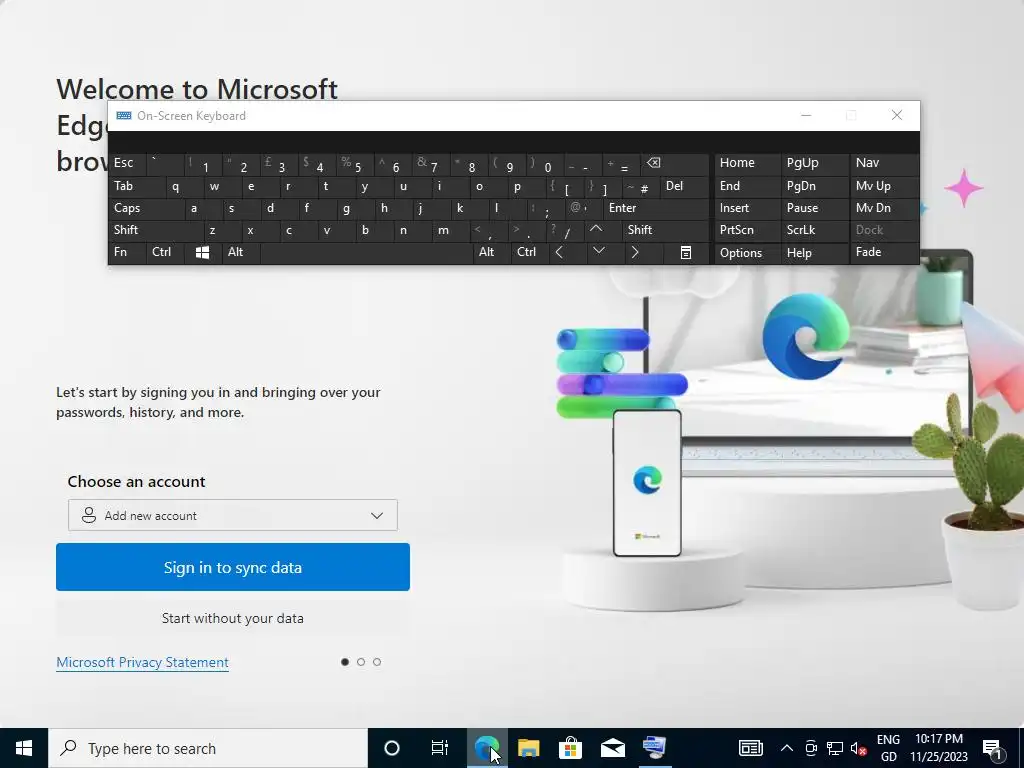The image size is (1024, 768).
Task: Toggle the left Alt key
Action: point(240,253)
